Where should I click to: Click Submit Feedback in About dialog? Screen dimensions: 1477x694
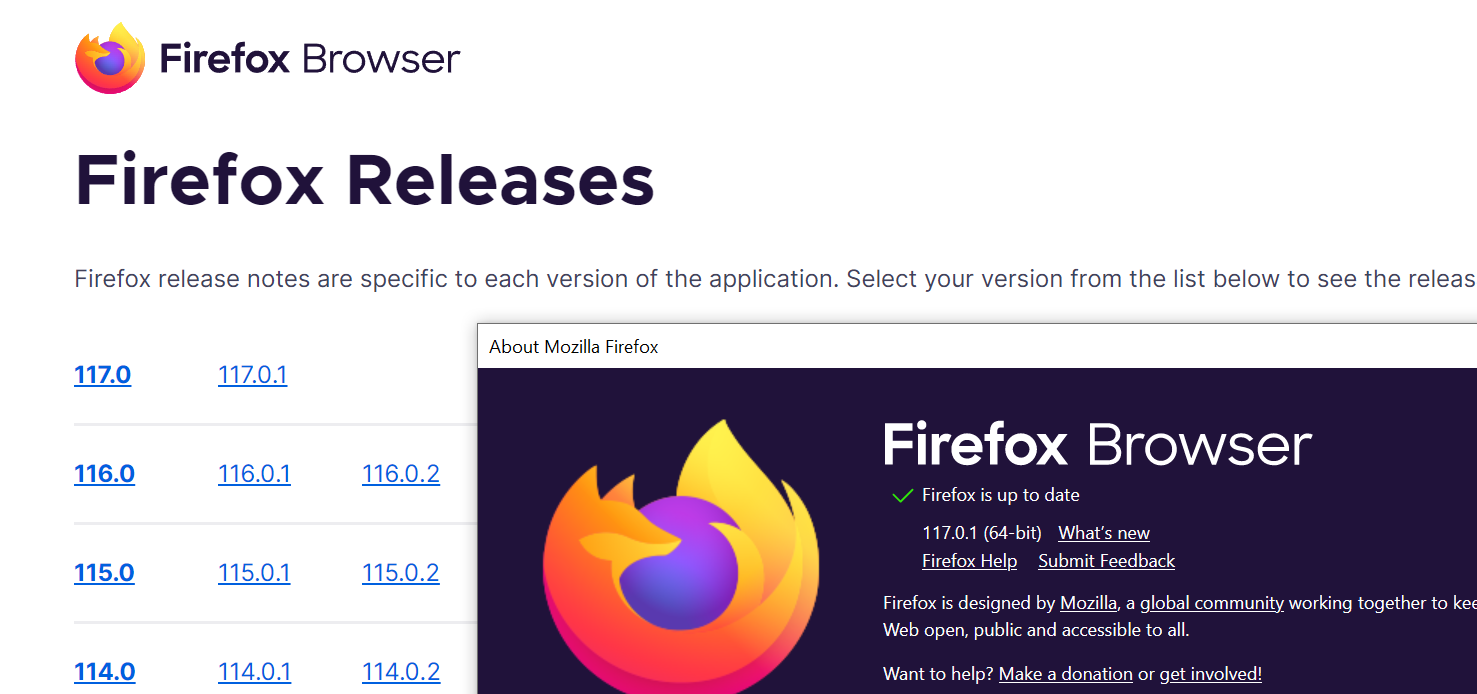(x=1106, y=561)
